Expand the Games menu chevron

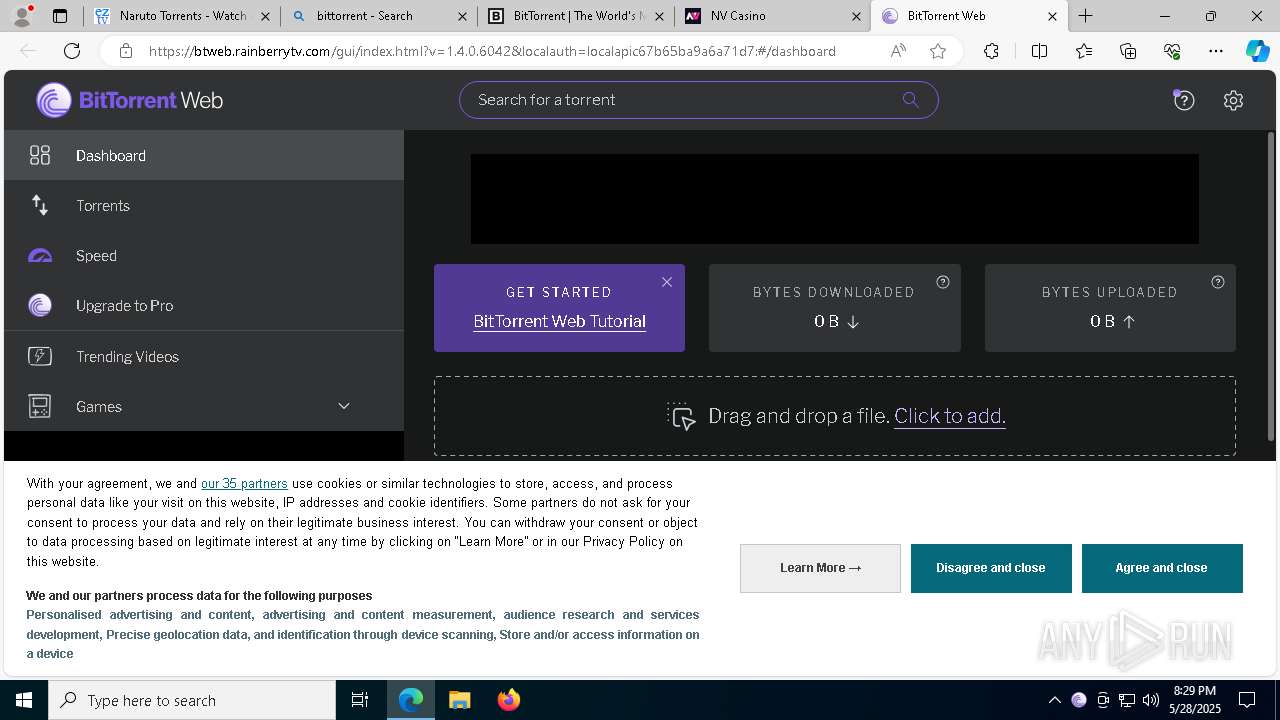pos(344,406)
